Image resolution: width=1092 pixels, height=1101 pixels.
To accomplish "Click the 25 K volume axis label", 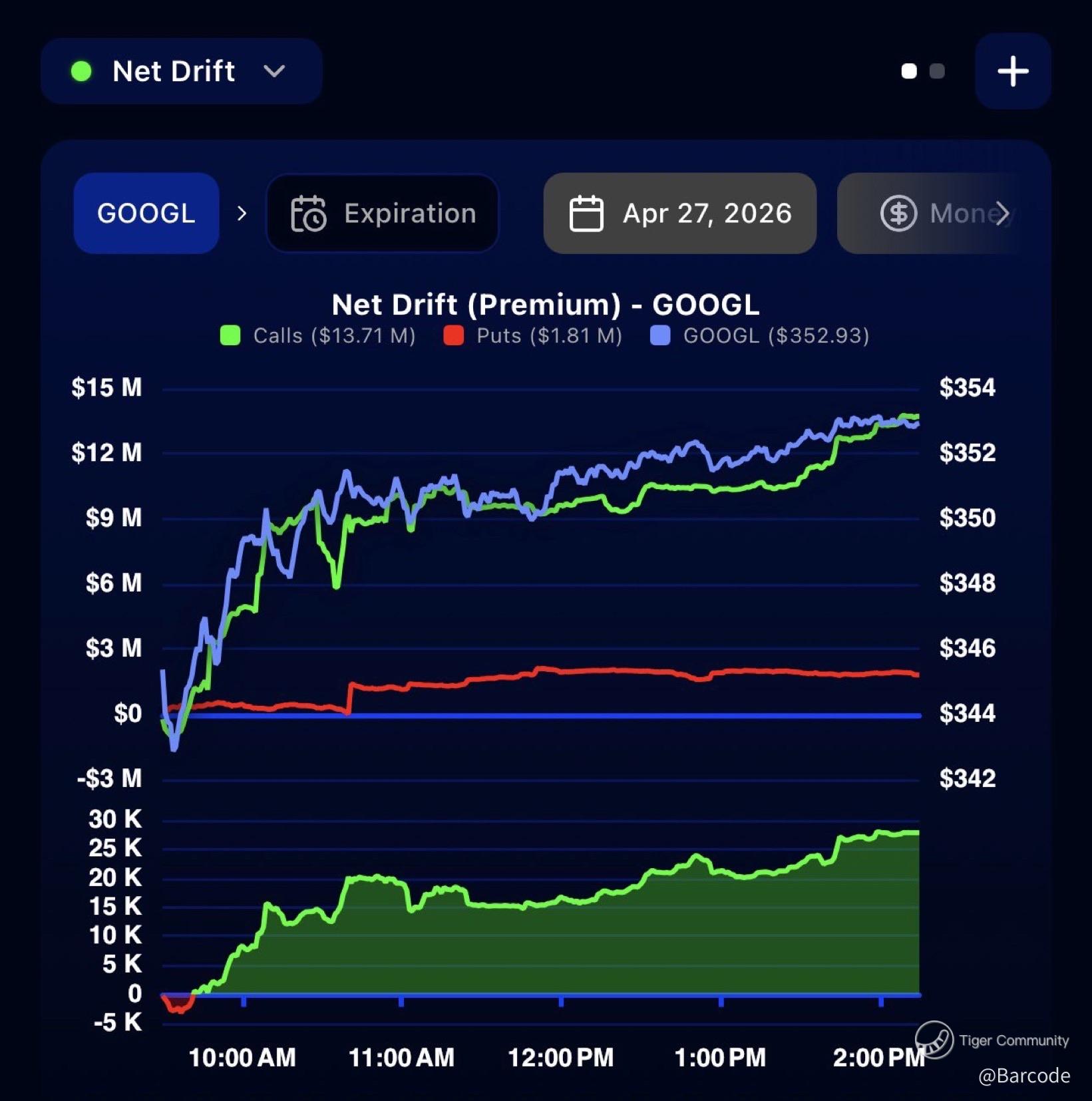I will 115,848.
